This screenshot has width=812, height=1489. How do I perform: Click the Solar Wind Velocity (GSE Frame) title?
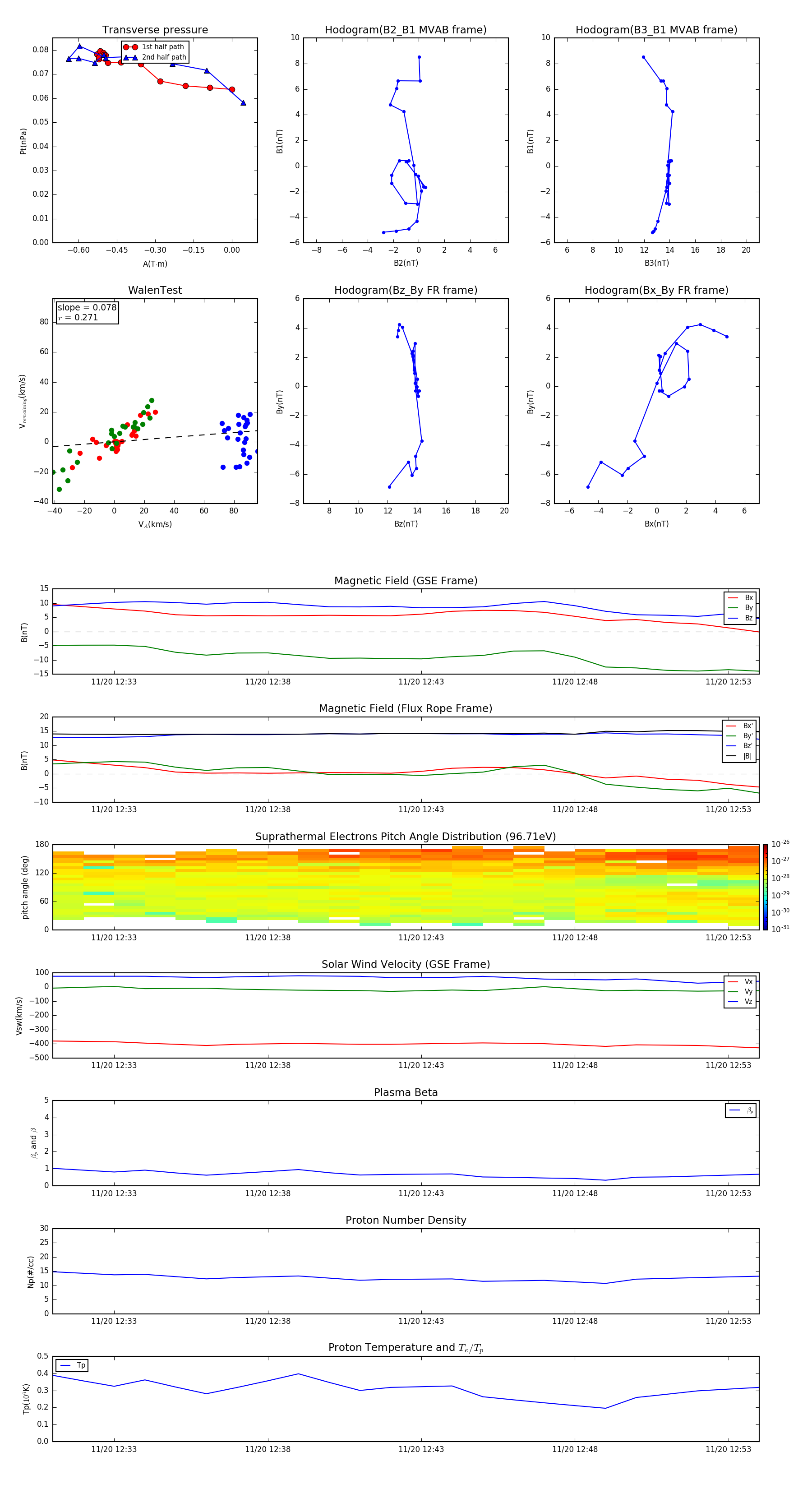click(405, 964)
